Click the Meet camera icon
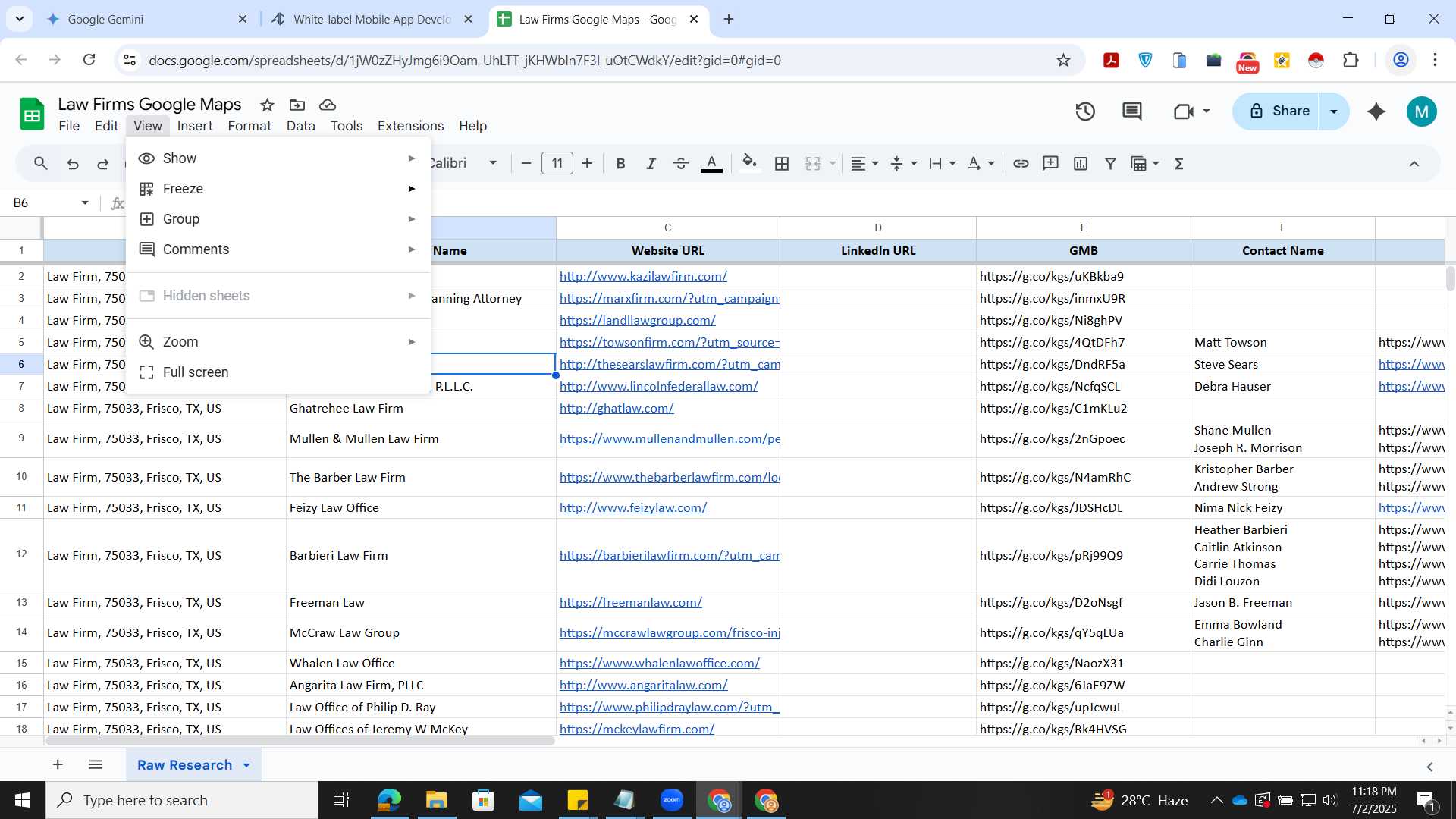This screenshot has height=819, width=1456. pos(1184,111)
